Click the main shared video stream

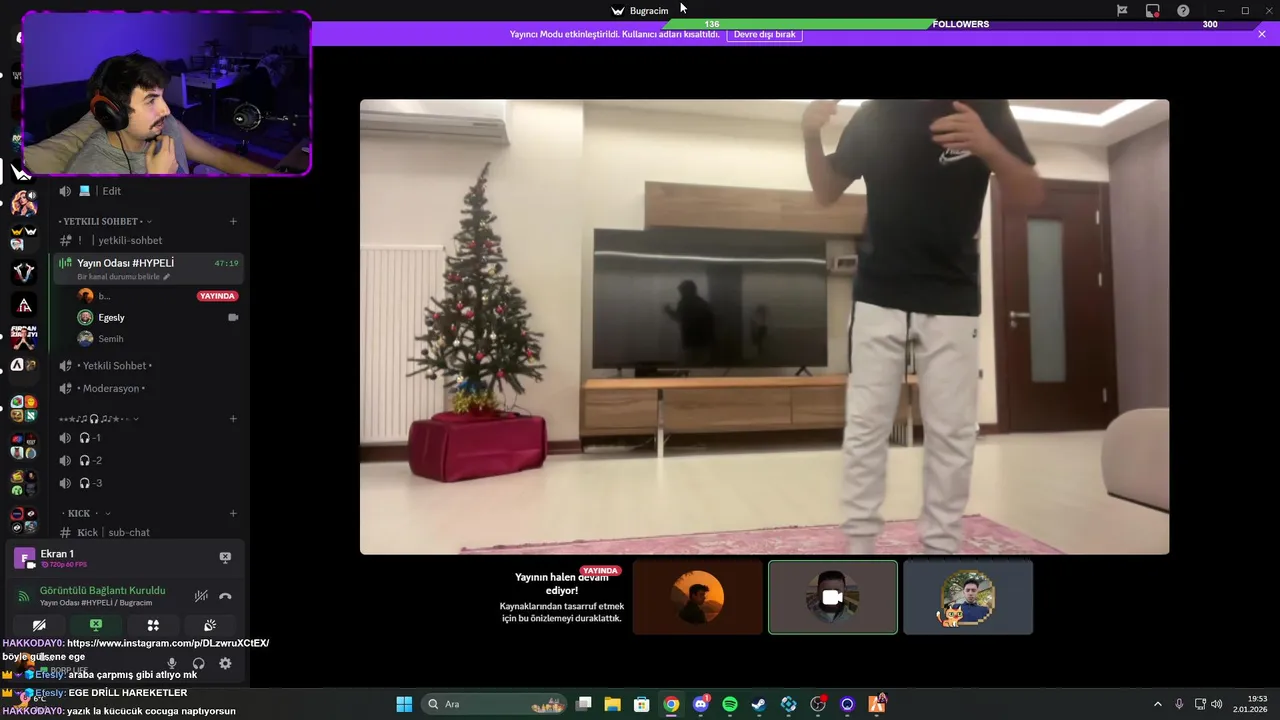[x=764, y=327]
